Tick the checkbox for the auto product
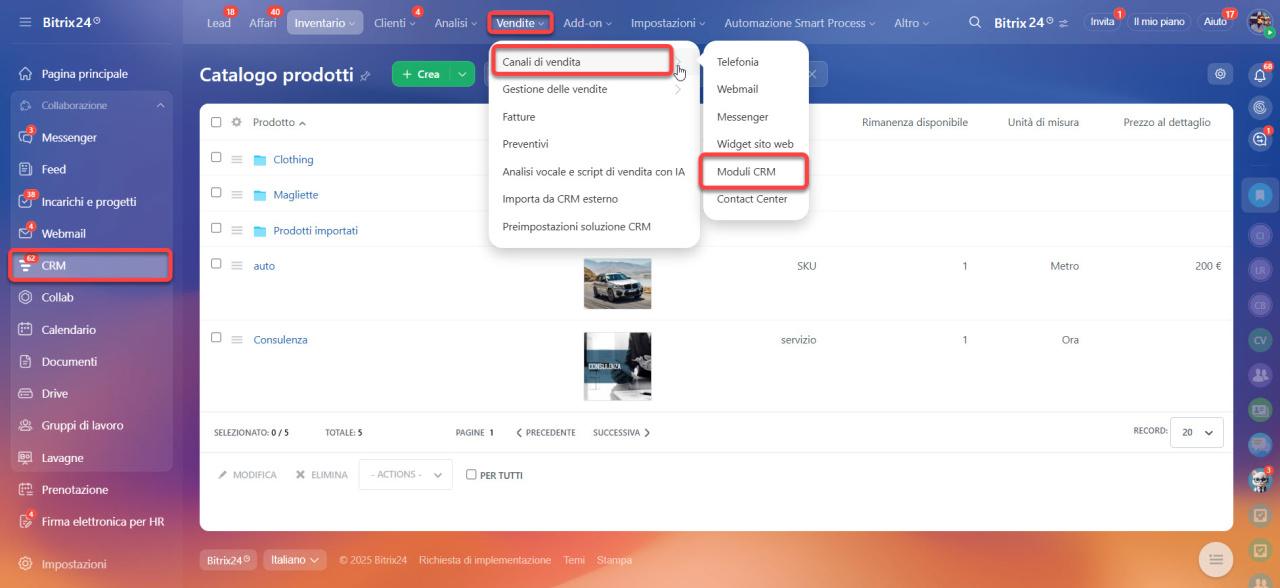This screenshot has width=1280, height=588. 216,264
